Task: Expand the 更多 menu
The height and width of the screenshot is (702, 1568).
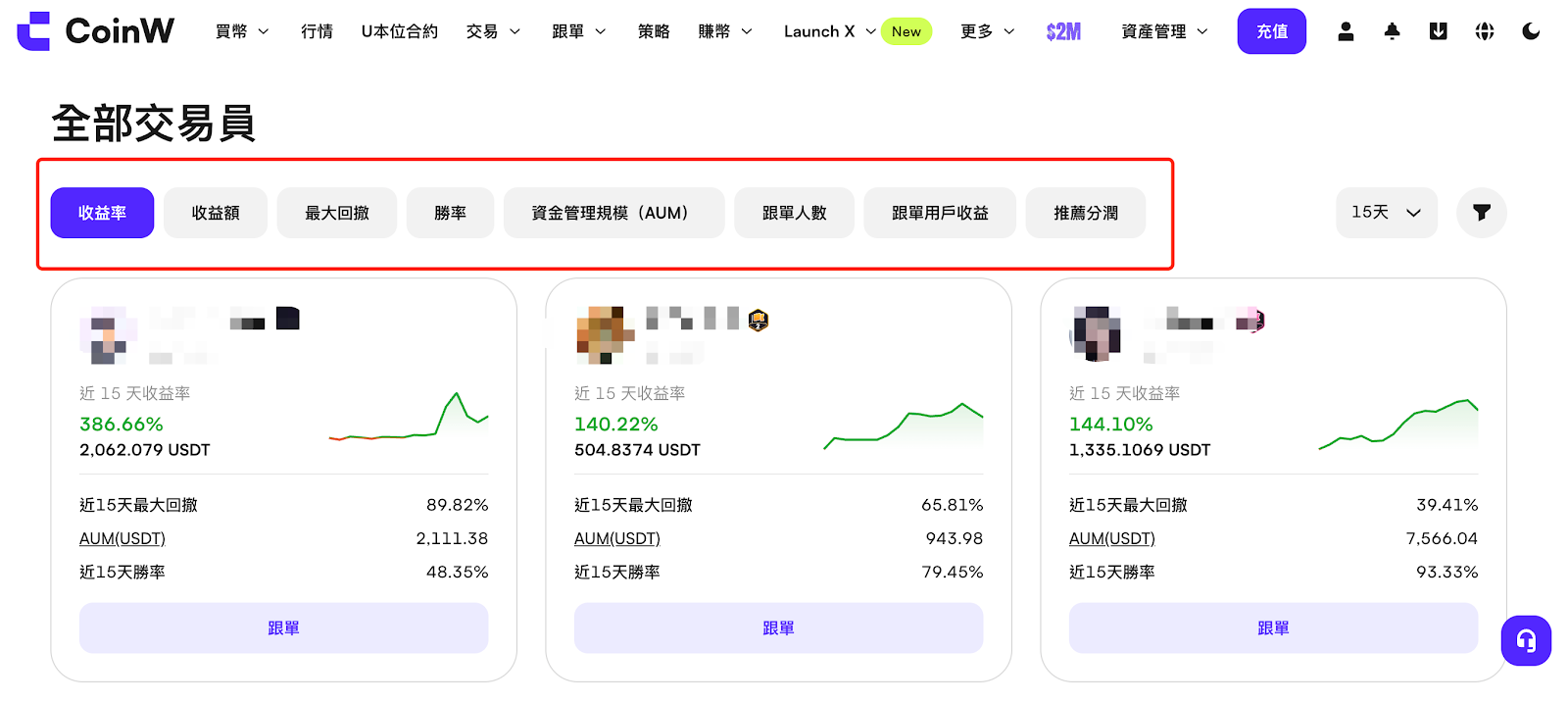Action: (987, 31)
